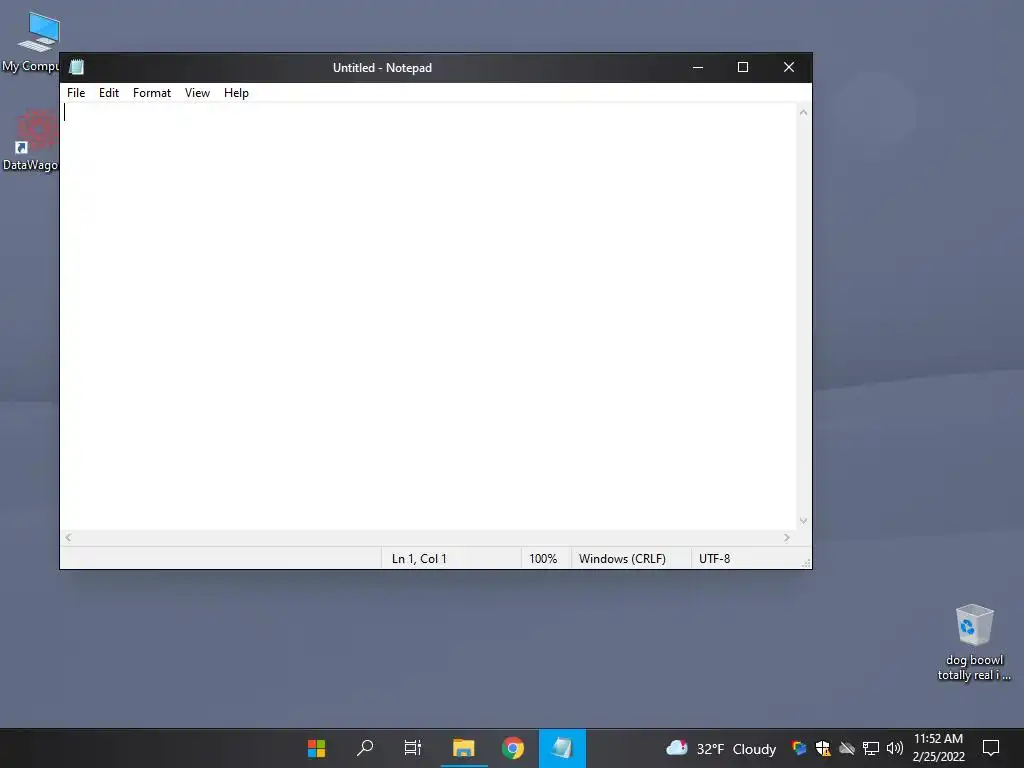Click inside the Notepad text area
The image size is (1024, 768).
428,317
